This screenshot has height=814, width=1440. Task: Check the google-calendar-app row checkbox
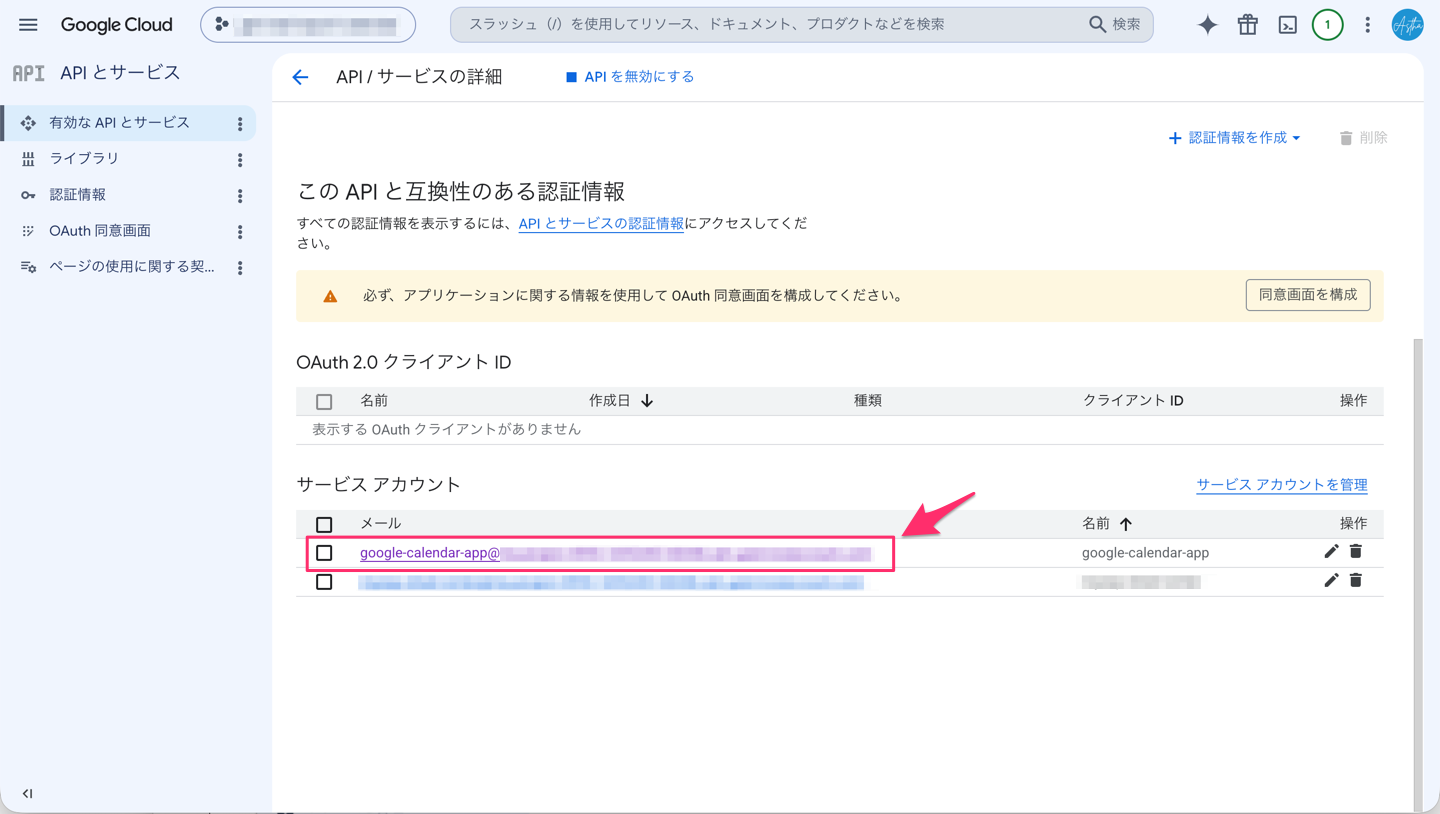pos(324,553)
